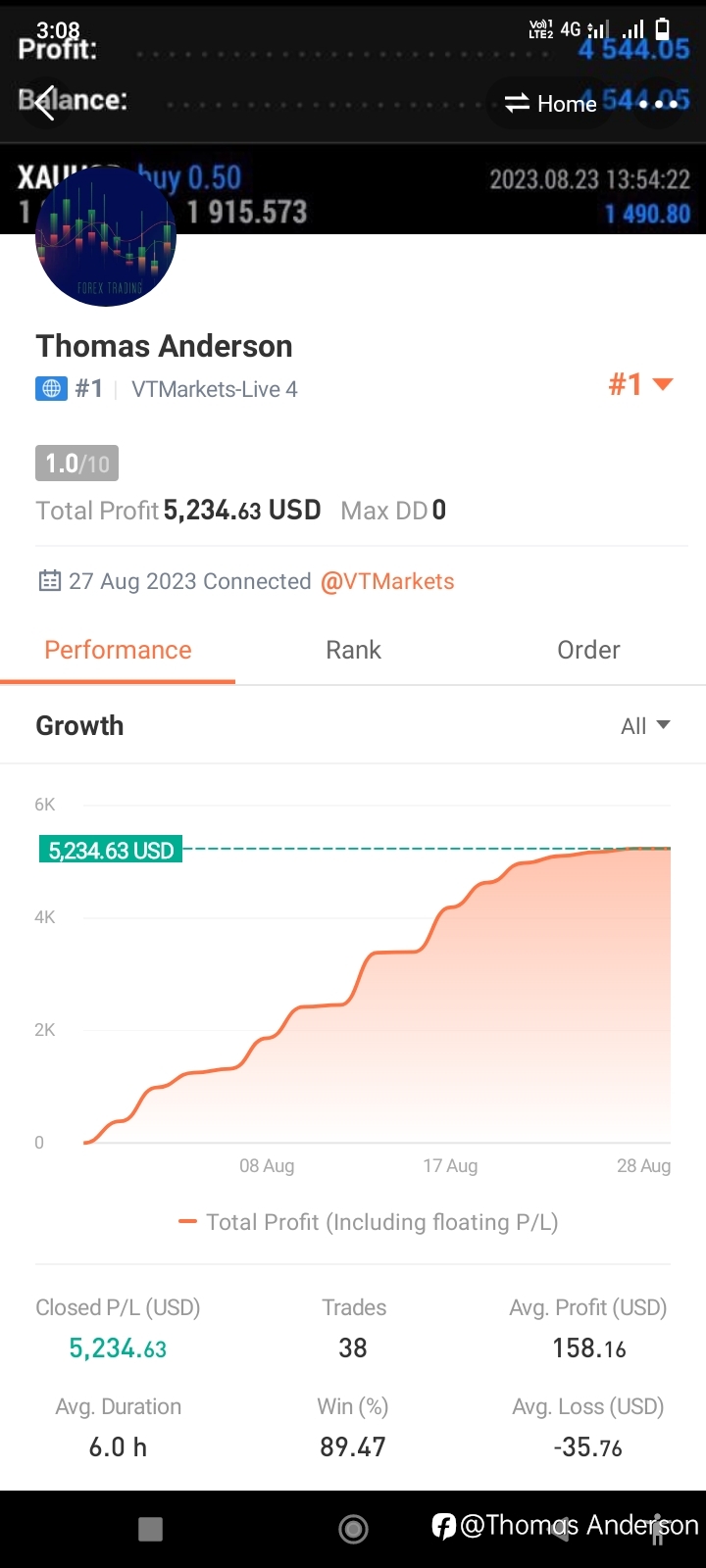Open the three-dots more options menu
The image size is (706, 1568).
658,103
